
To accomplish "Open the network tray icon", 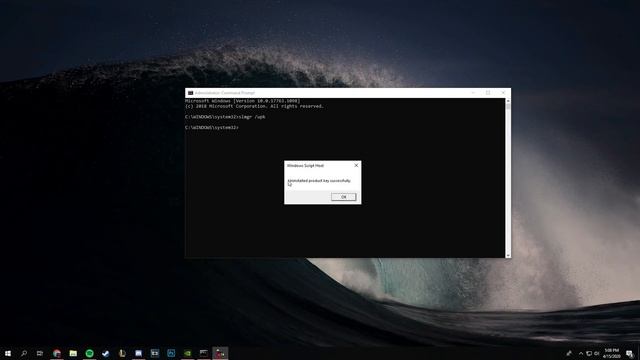I will (589, 353).
